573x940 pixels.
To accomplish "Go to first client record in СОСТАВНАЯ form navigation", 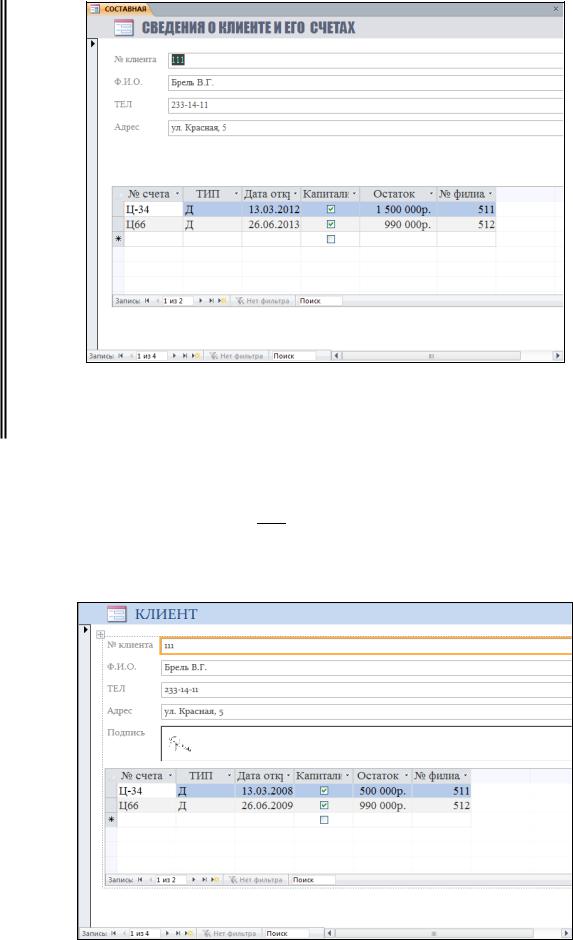I will click(120, 356).
